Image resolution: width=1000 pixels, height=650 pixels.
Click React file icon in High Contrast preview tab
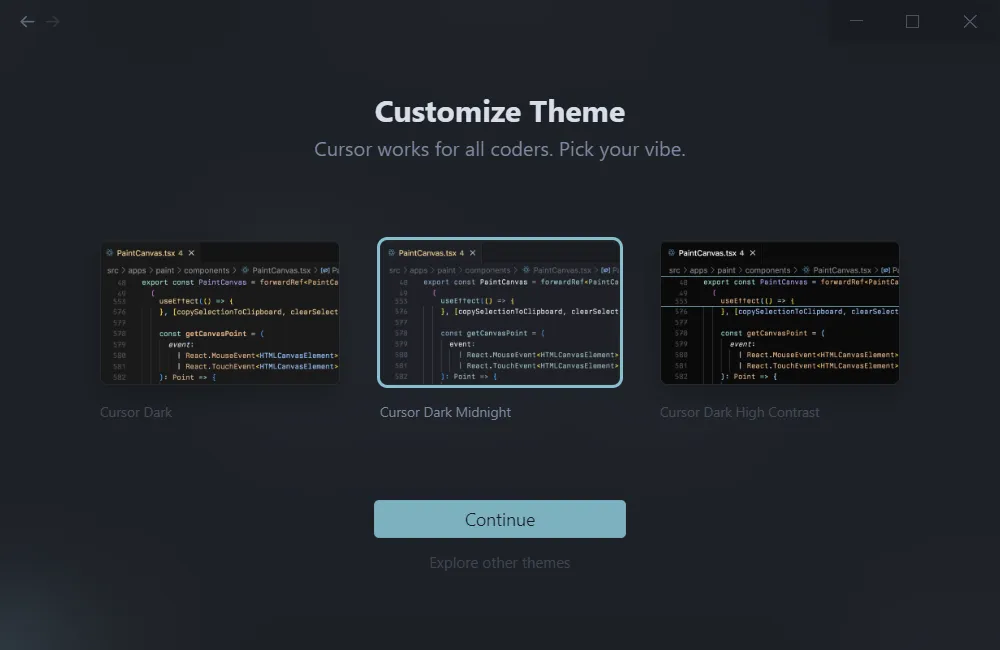tap(671, 253)
